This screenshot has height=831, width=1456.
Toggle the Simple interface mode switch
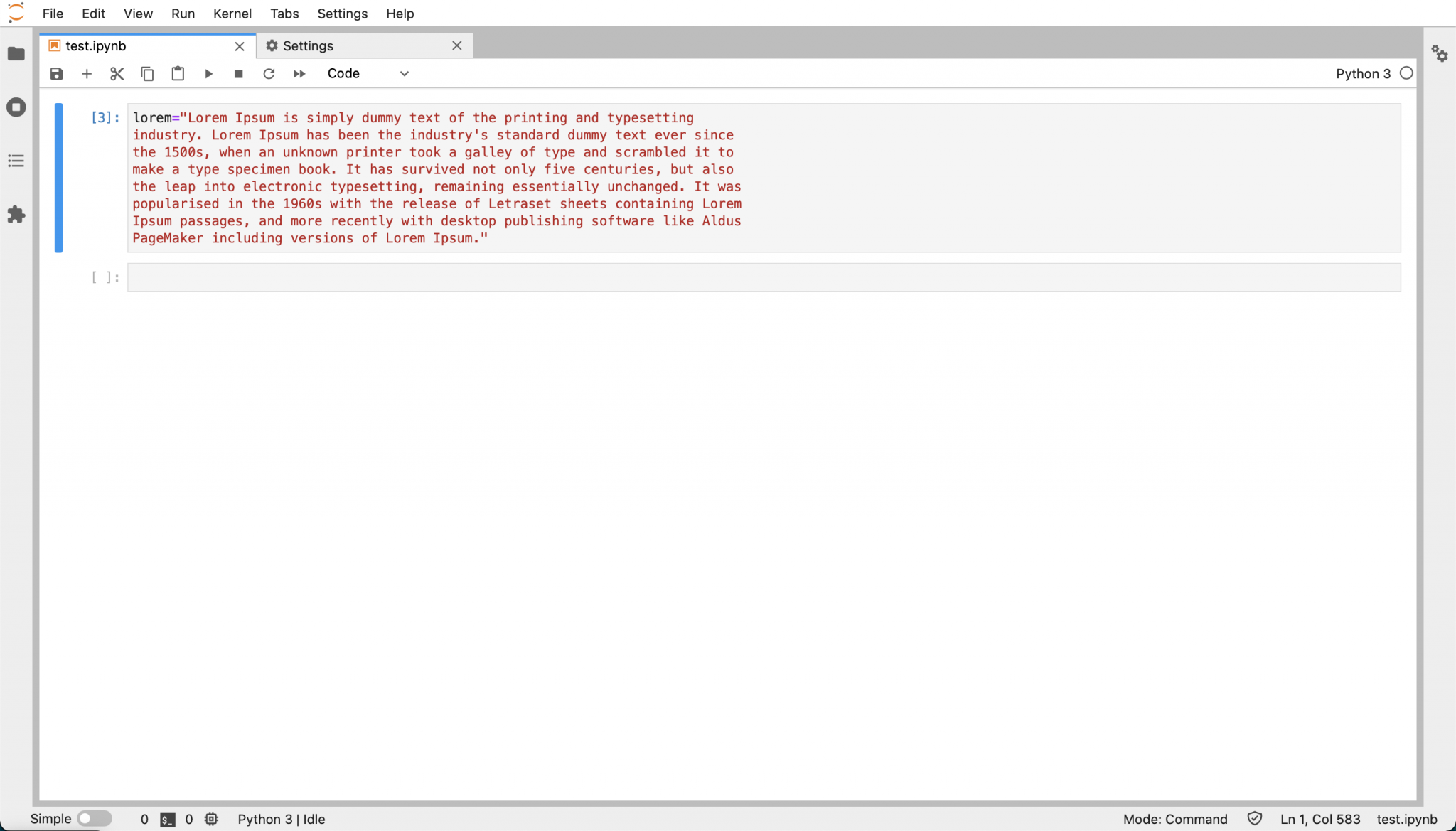pos(94,819)
